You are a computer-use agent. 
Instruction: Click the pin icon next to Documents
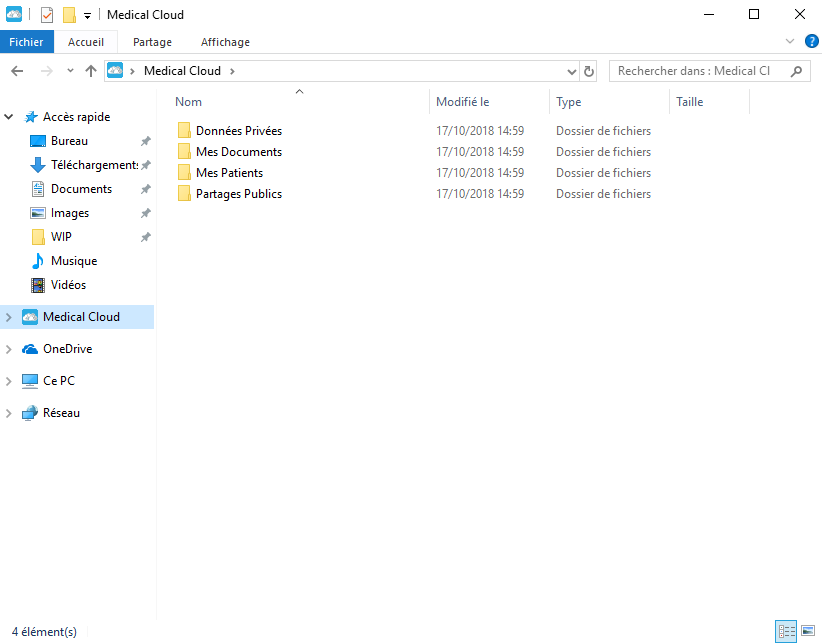[x=146, y=189]
